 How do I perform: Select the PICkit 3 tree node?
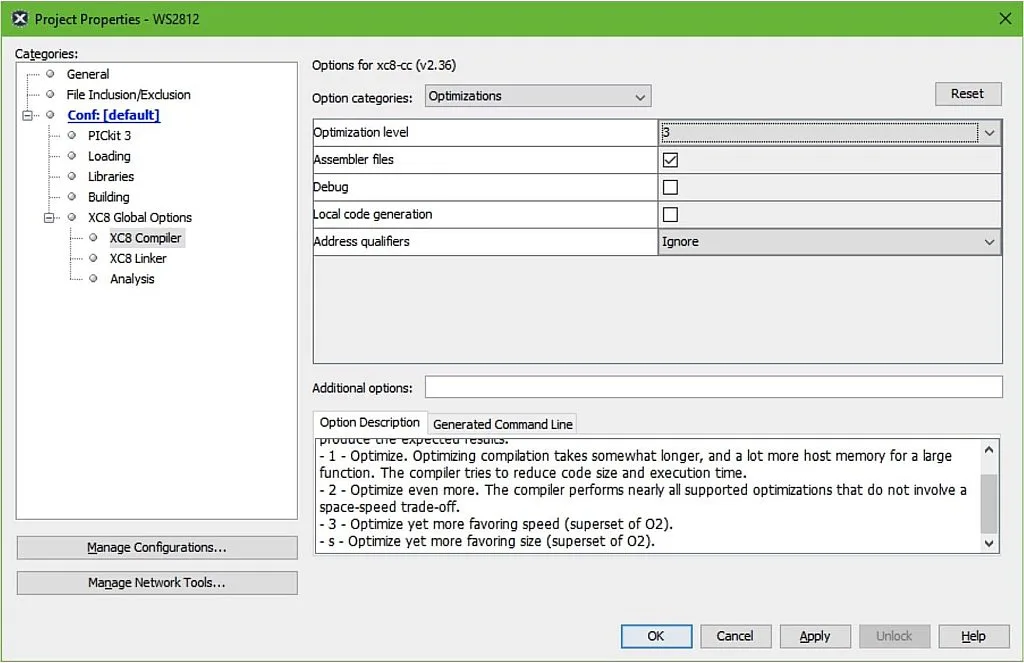coord(109,136)
